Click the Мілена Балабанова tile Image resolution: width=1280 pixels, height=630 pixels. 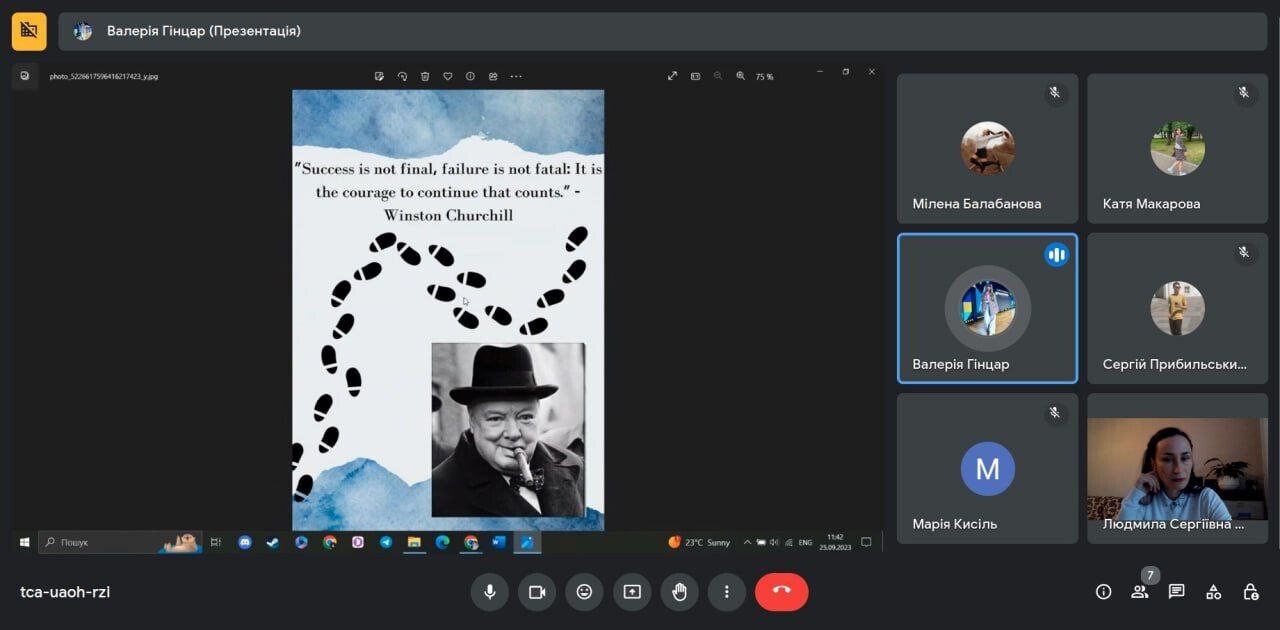pyautogui.click(x=987, y=148)
